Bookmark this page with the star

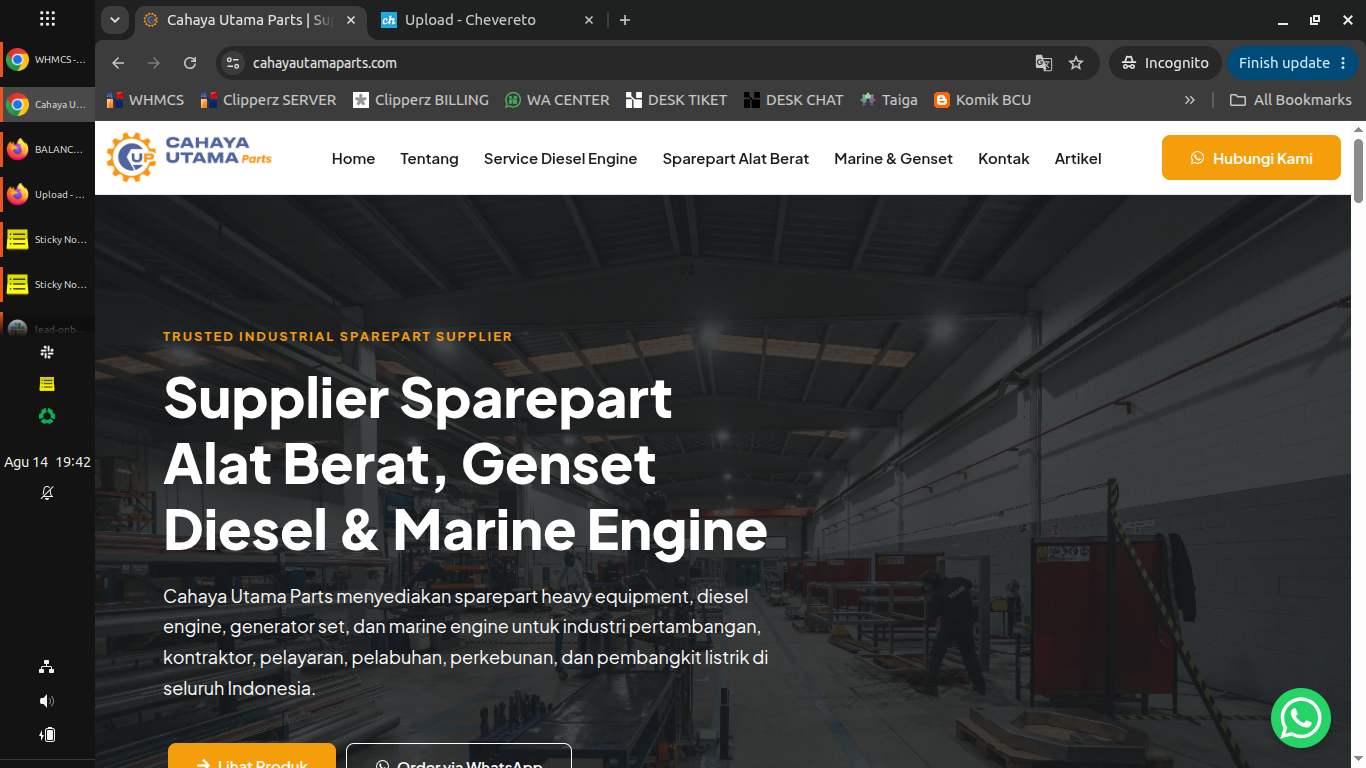coord(1076,63)
